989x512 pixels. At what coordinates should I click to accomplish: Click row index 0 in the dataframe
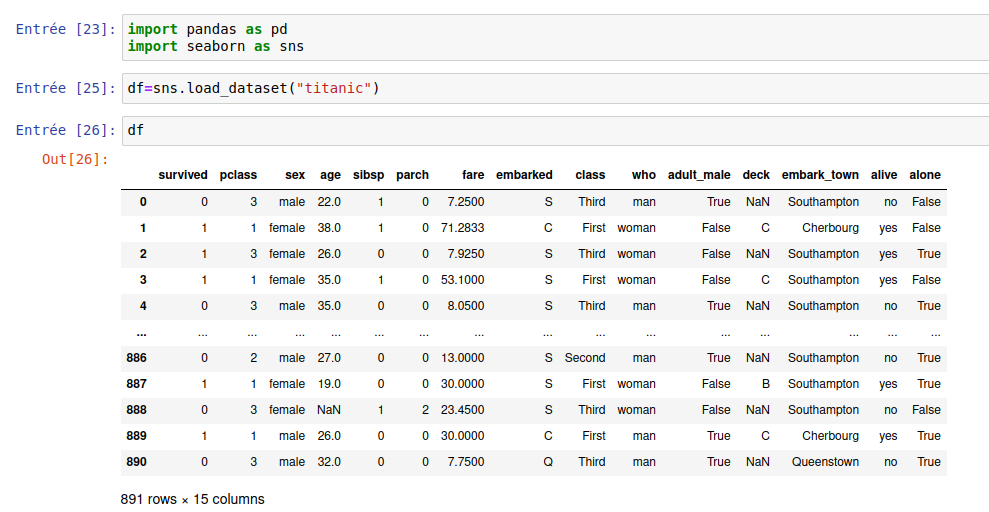tap(142, 202)
